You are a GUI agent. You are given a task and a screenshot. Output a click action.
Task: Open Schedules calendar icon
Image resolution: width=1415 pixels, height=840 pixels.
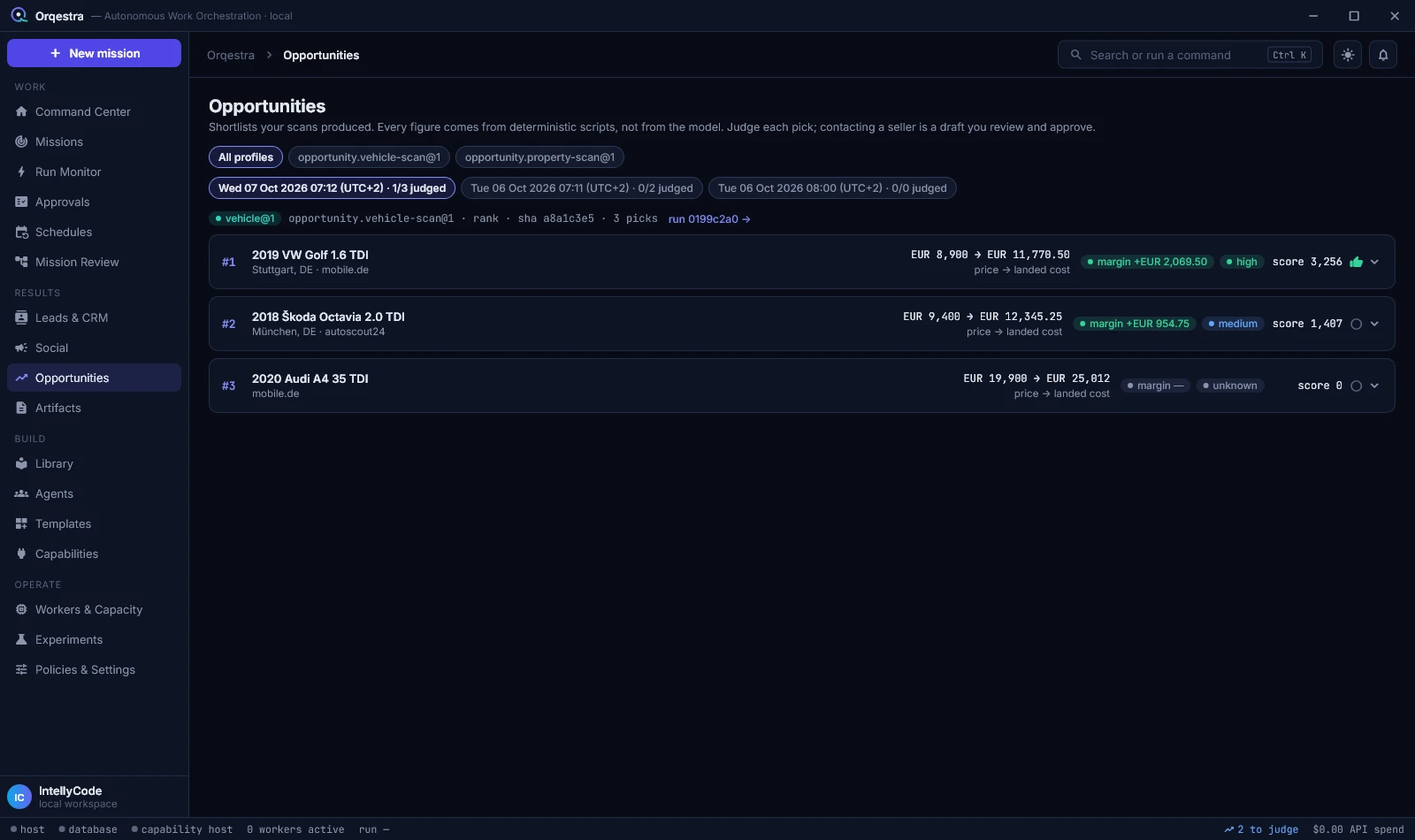[x=21, y=232]
